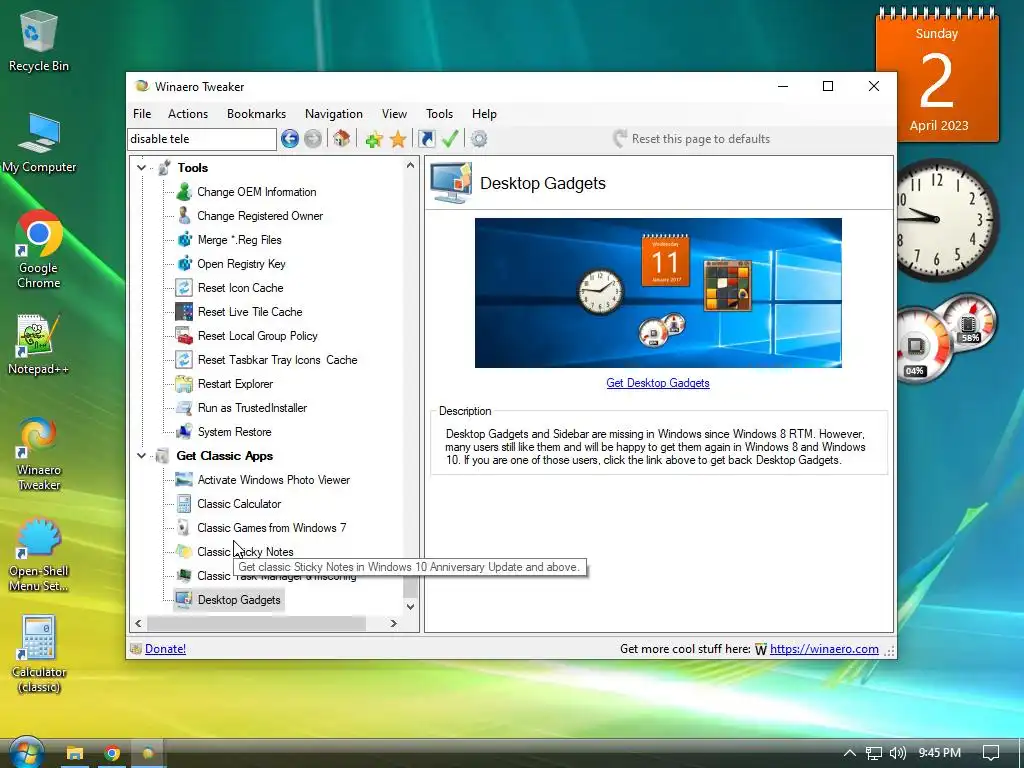Click the Open Registry Key icon
The image size is (1024, 768).
coord(184,264)
